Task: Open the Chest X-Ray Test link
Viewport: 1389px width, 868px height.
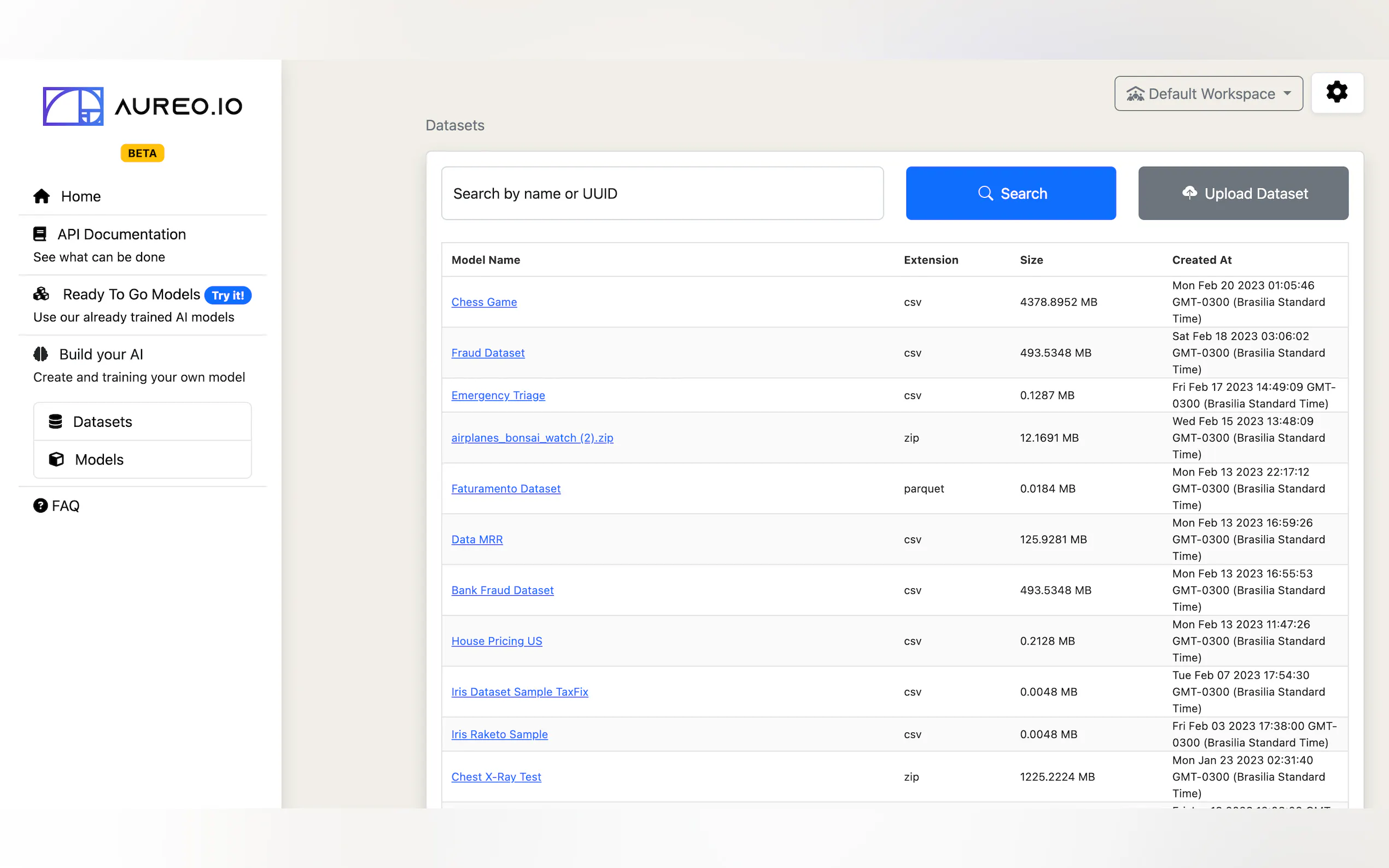Action: coord(496,777)
